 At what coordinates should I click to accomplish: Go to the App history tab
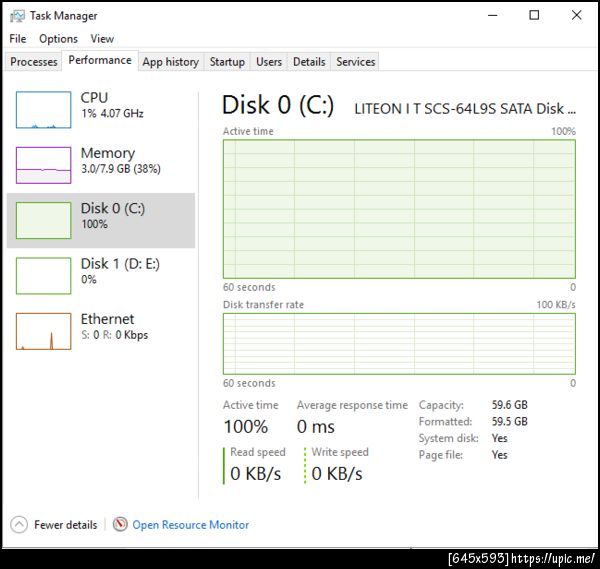pos(171,62)
